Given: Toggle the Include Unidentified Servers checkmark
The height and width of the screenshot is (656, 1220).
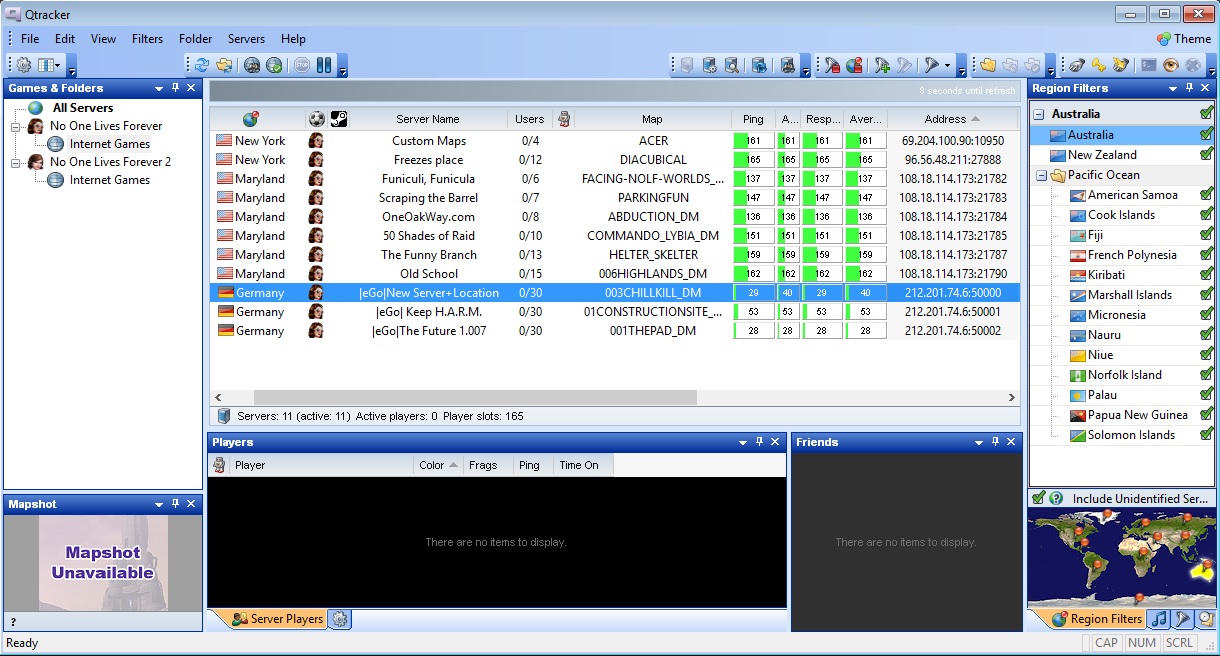Looking at the screenshot, I should pyautogui.click(x=1039, y=498).
